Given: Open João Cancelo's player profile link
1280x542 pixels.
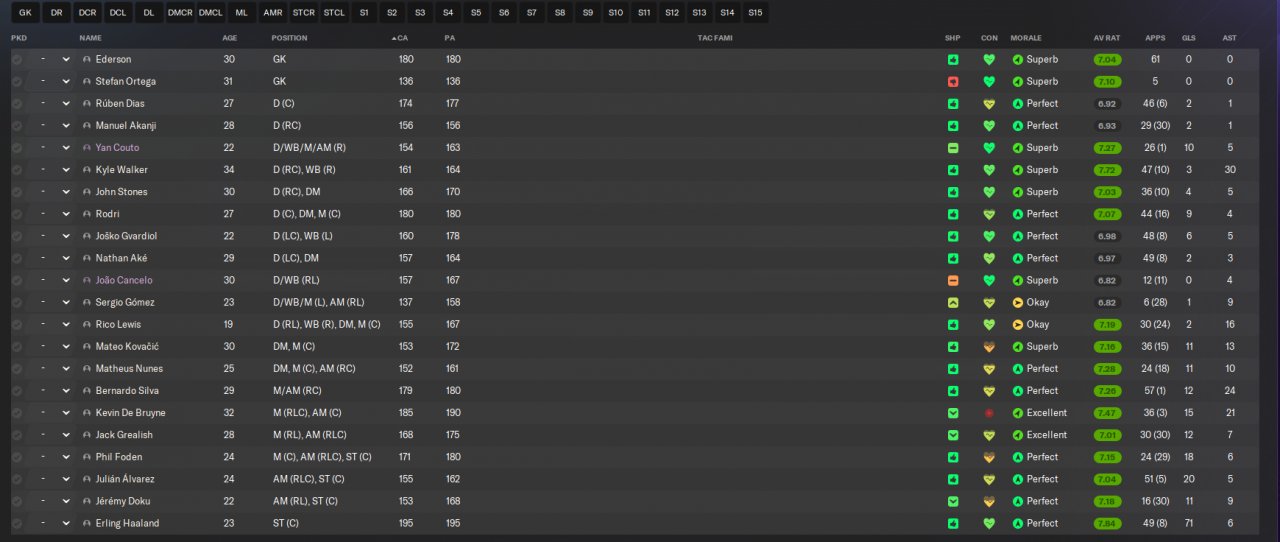Looking at the screenshot, I should point(124,280).
